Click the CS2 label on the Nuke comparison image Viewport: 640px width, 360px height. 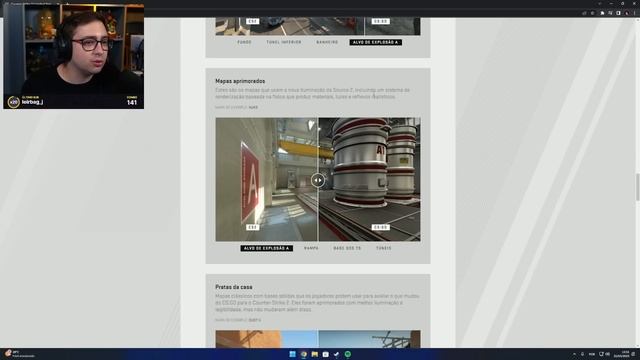pyautogui.click(x=252, y=227)
